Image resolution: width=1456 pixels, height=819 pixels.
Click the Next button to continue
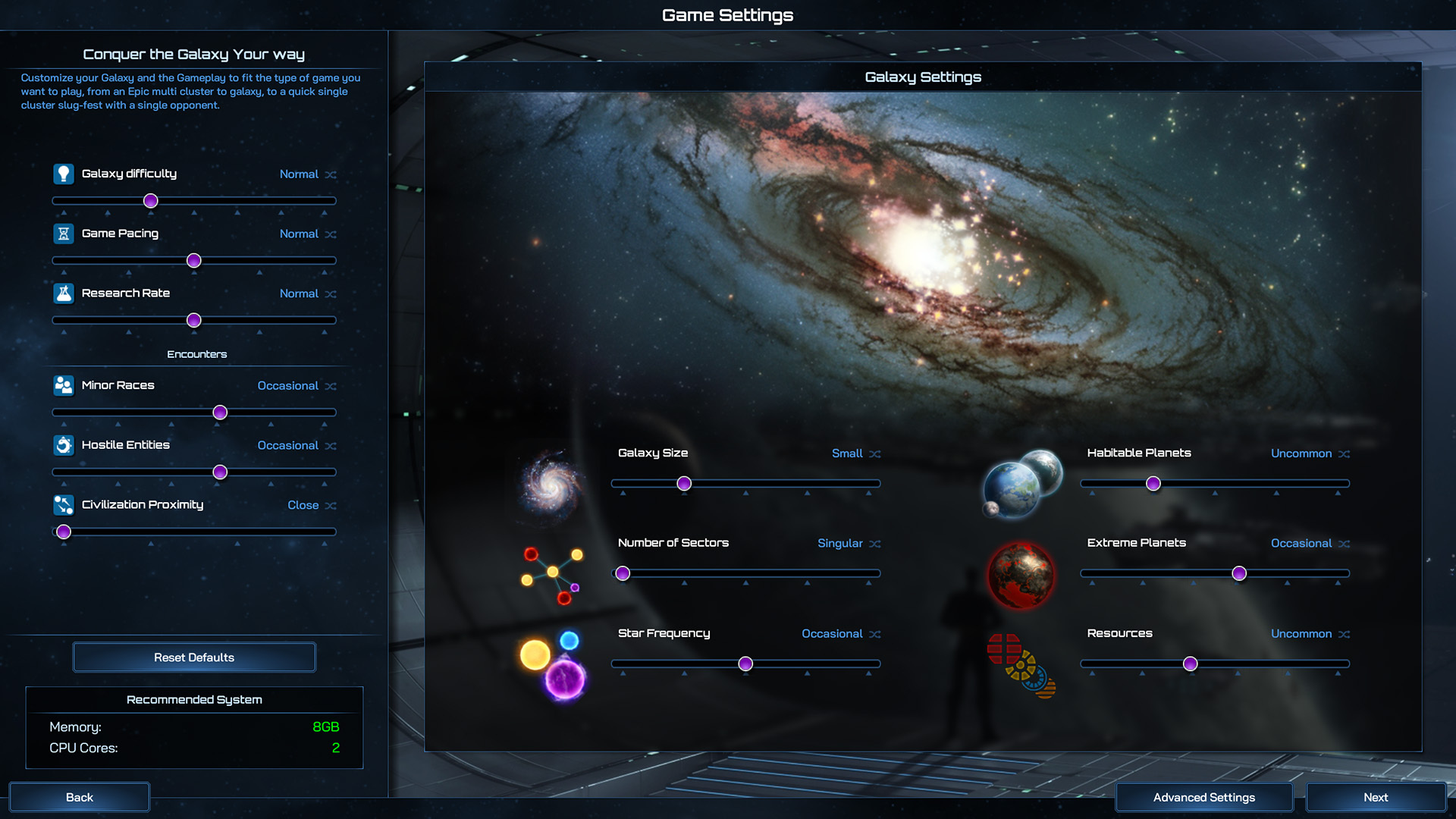click(x=1376, y=797)
